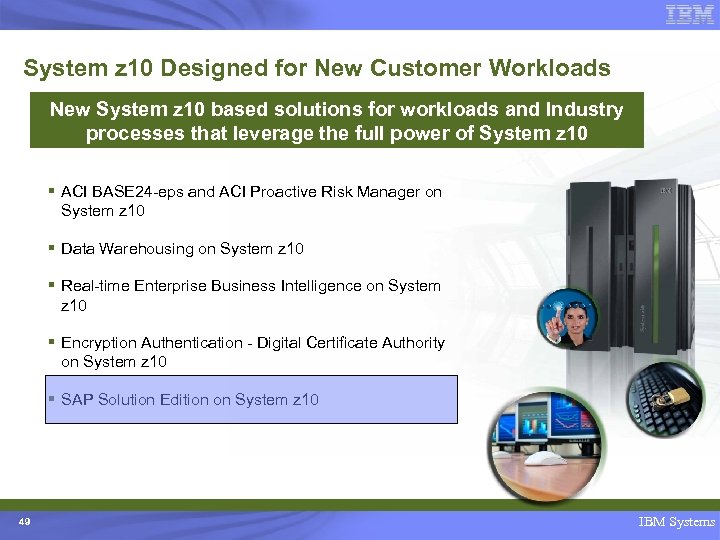Click the green banner about System z10 based solutions

point(337,120)
